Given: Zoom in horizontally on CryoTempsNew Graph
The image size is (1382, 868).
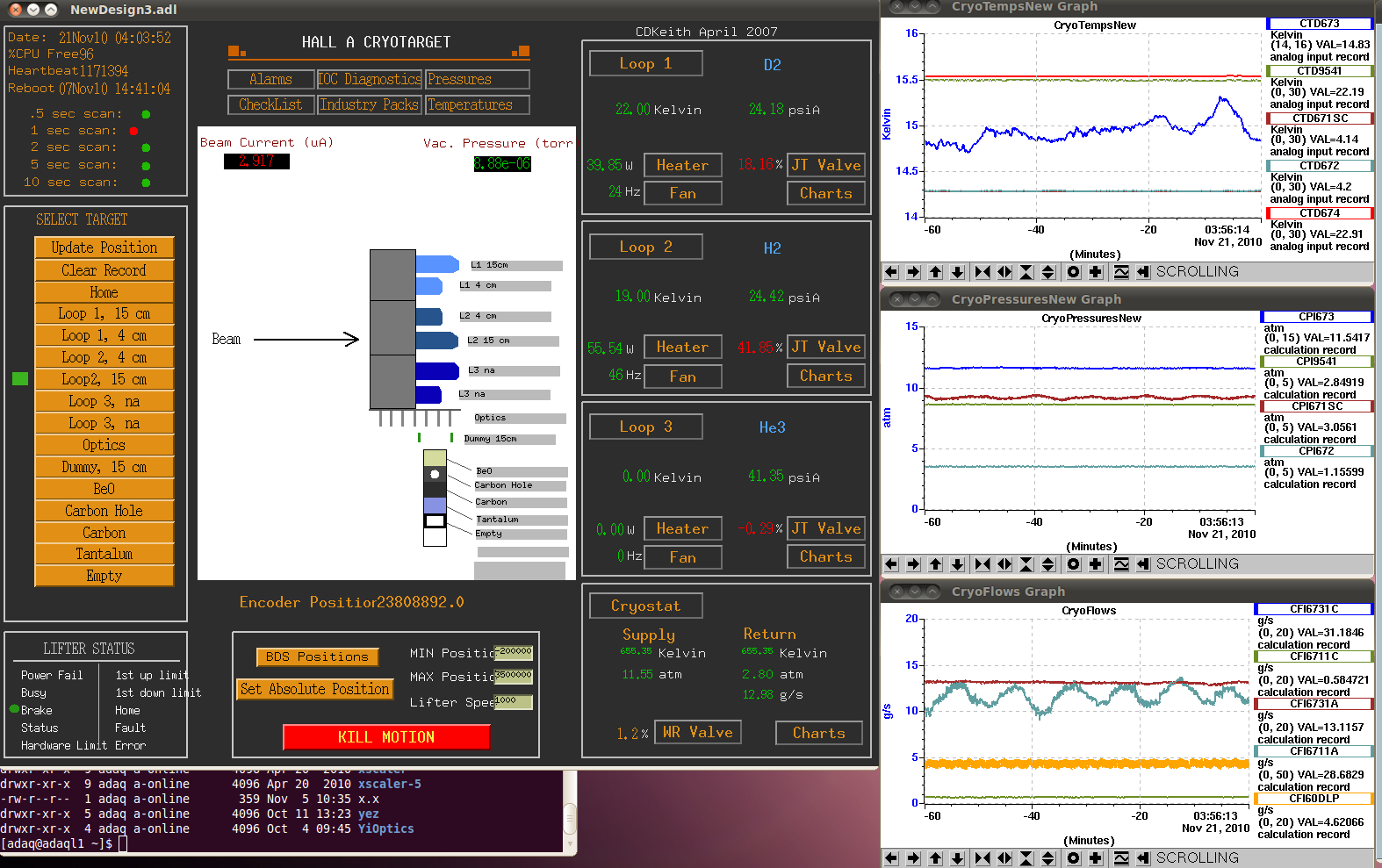Looking at the screenshot, I should (983, 272).
